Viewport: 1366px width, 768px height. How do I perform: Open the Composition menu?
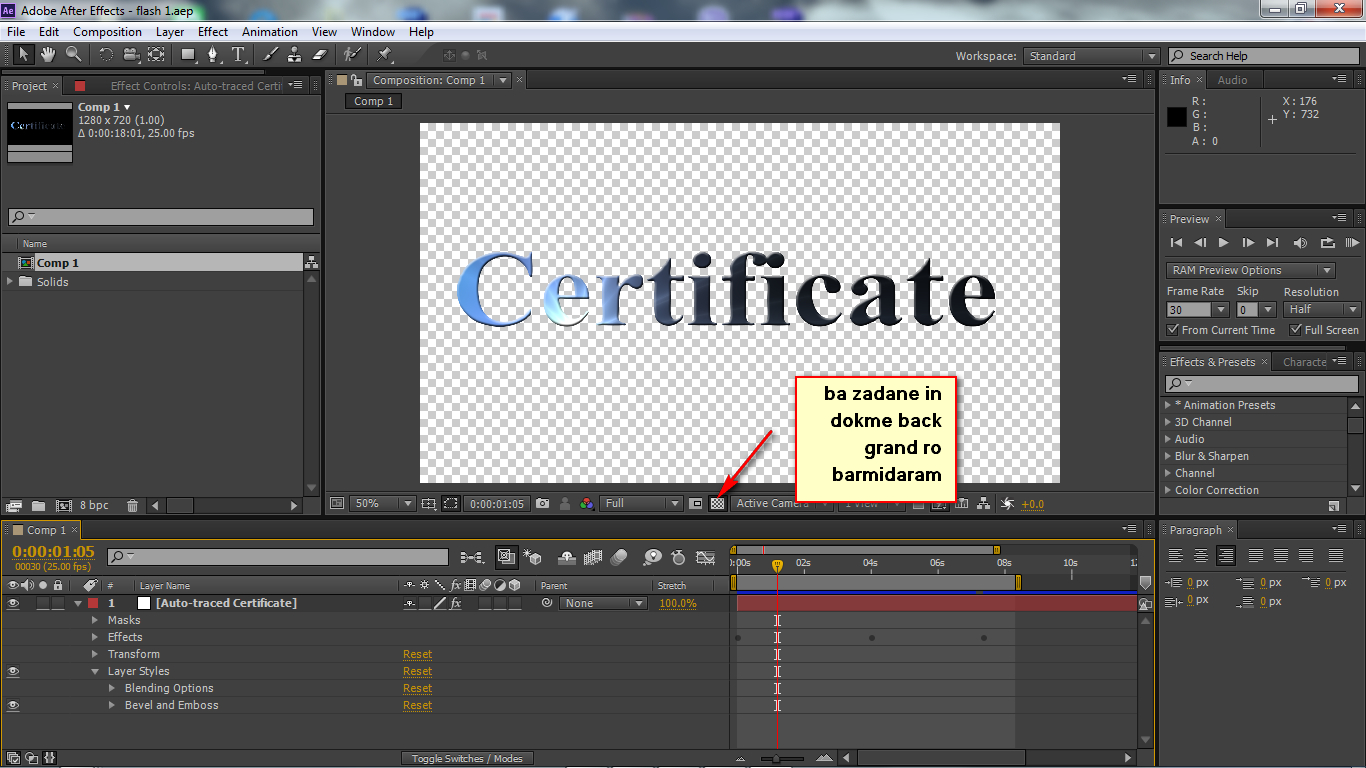107,32
